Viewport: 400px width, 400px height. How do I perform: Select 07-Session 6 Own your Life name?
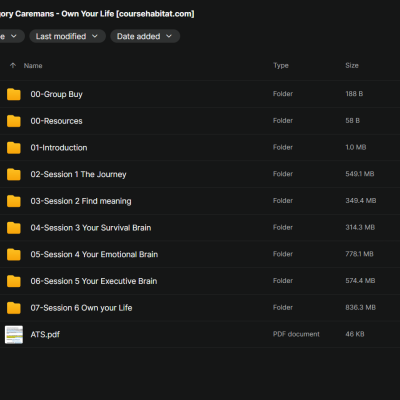(81, 308)
